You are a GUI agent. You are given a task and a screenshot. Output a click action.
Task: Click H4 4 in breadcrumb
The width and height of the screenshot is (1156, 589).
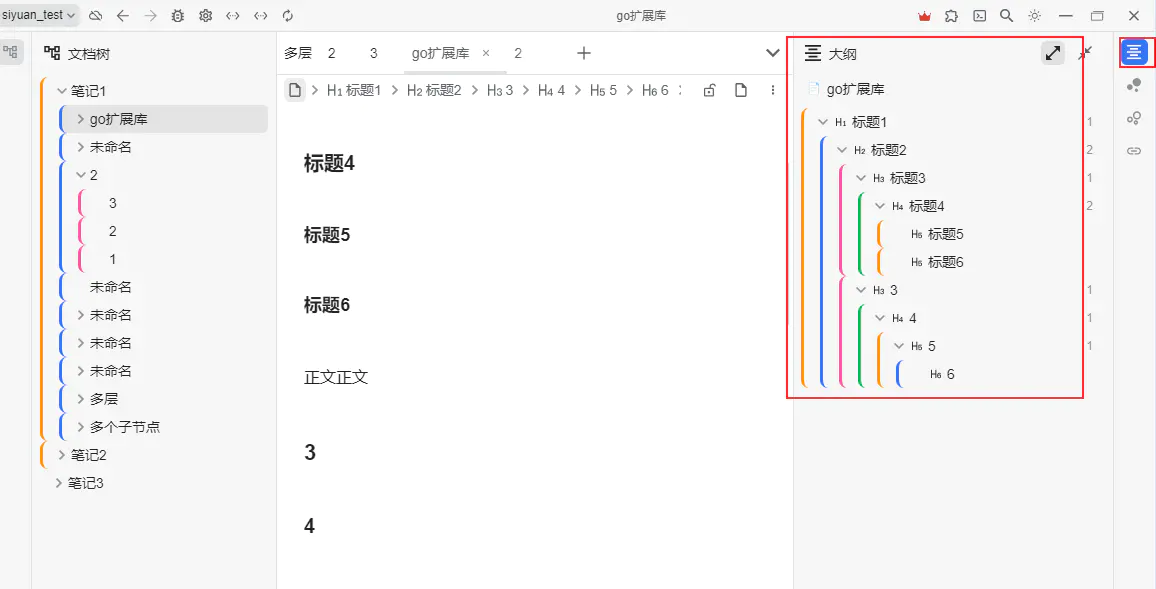click(x=551, y=90)
